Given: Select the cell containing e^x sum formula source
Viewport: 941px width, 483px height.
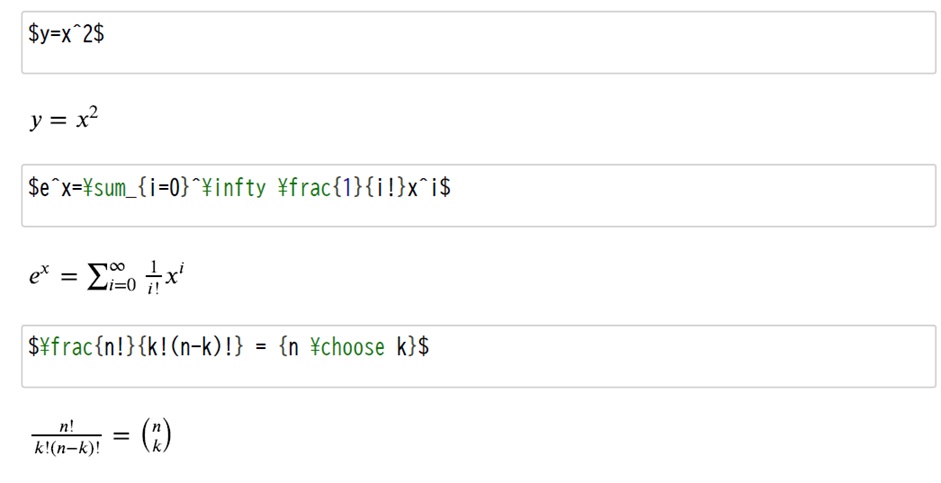Looking at the screenshot, I should coord(478,196).
